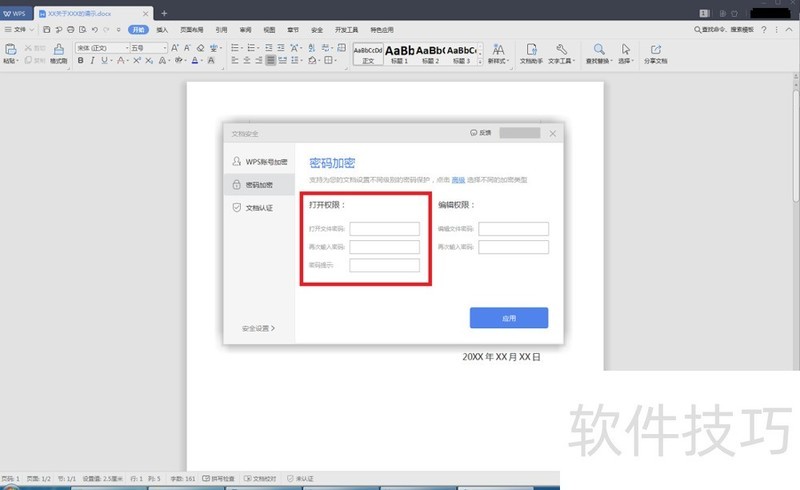Click the 密码提示 (password hint) field
The height and width of the screenshot is (490, 800).
pos(385,265)
